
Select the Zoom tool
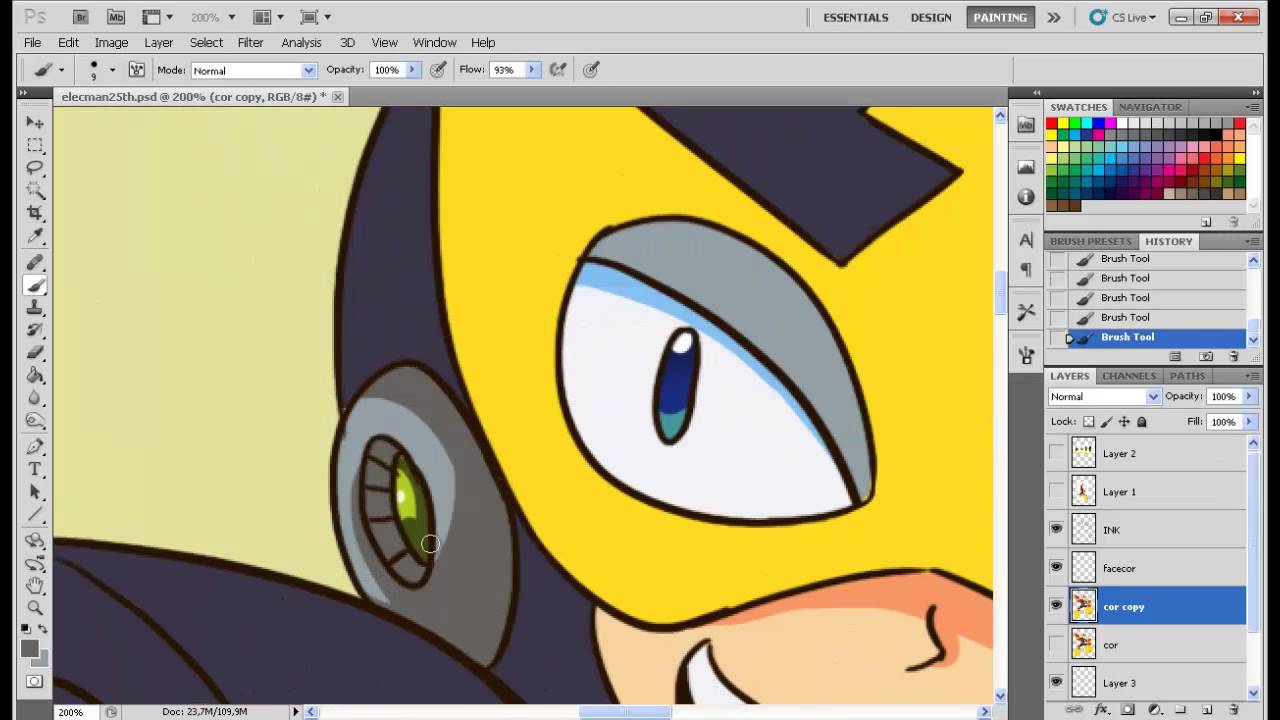coord(35,608)
